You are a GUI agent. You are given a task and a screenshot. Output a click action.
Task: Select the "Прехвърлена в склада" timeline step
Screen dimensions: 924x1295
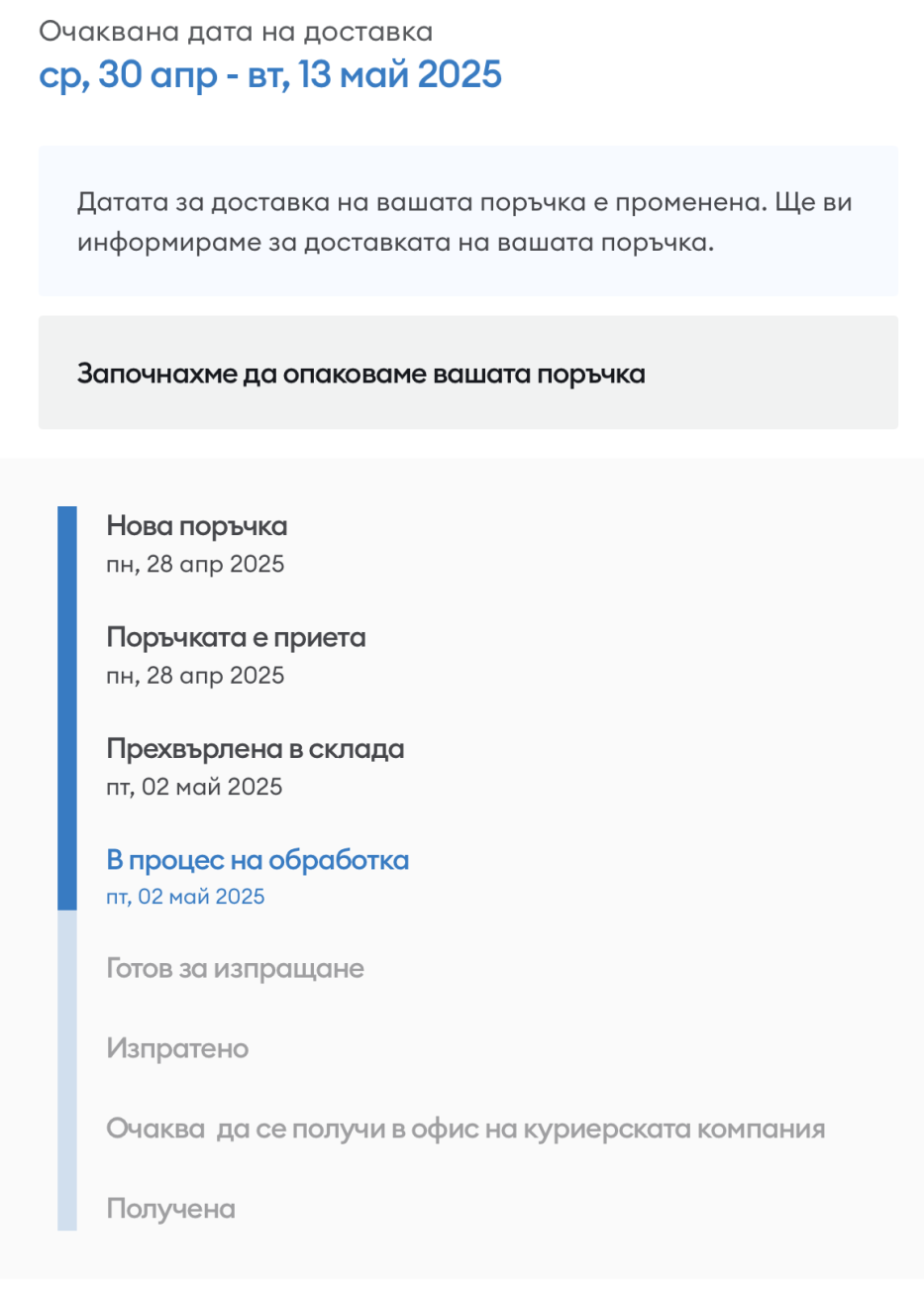pos(255,749)
